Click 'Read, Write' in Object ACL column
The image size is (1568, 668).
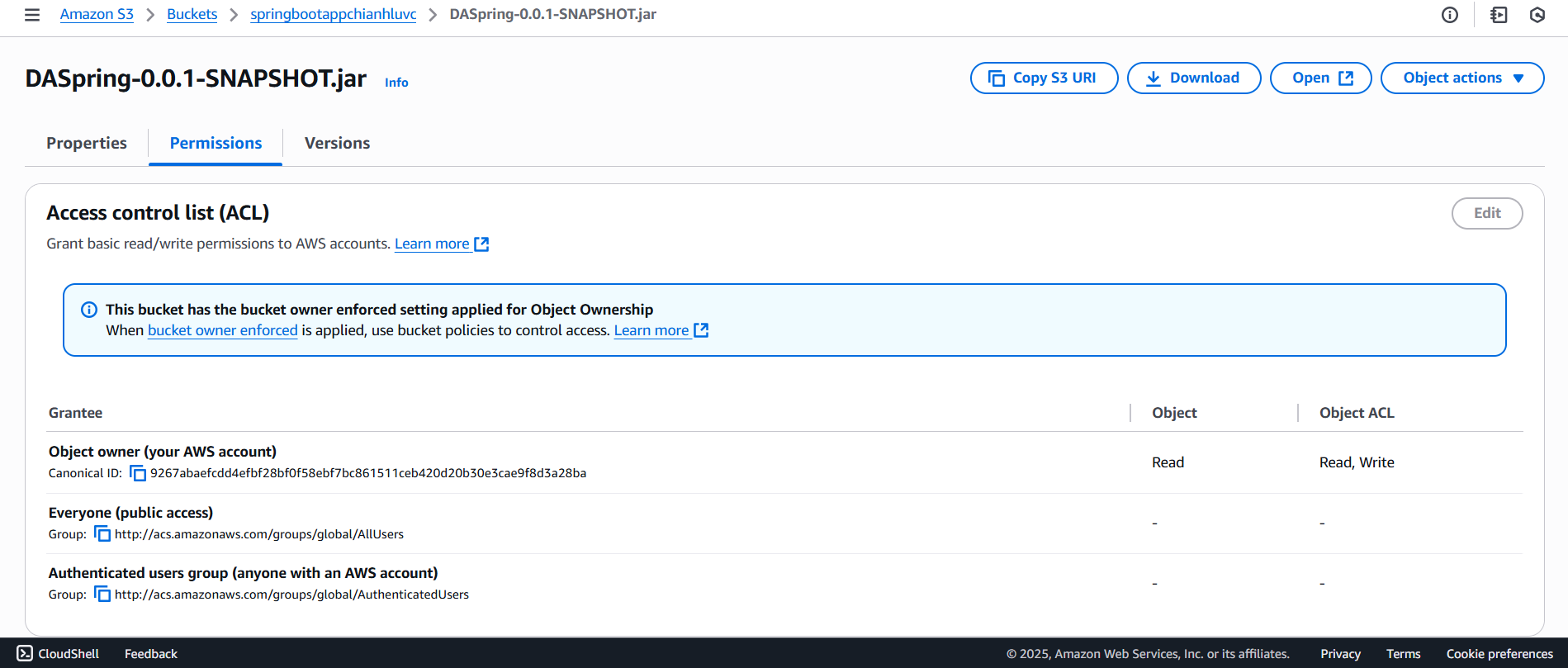(1357, 462)
